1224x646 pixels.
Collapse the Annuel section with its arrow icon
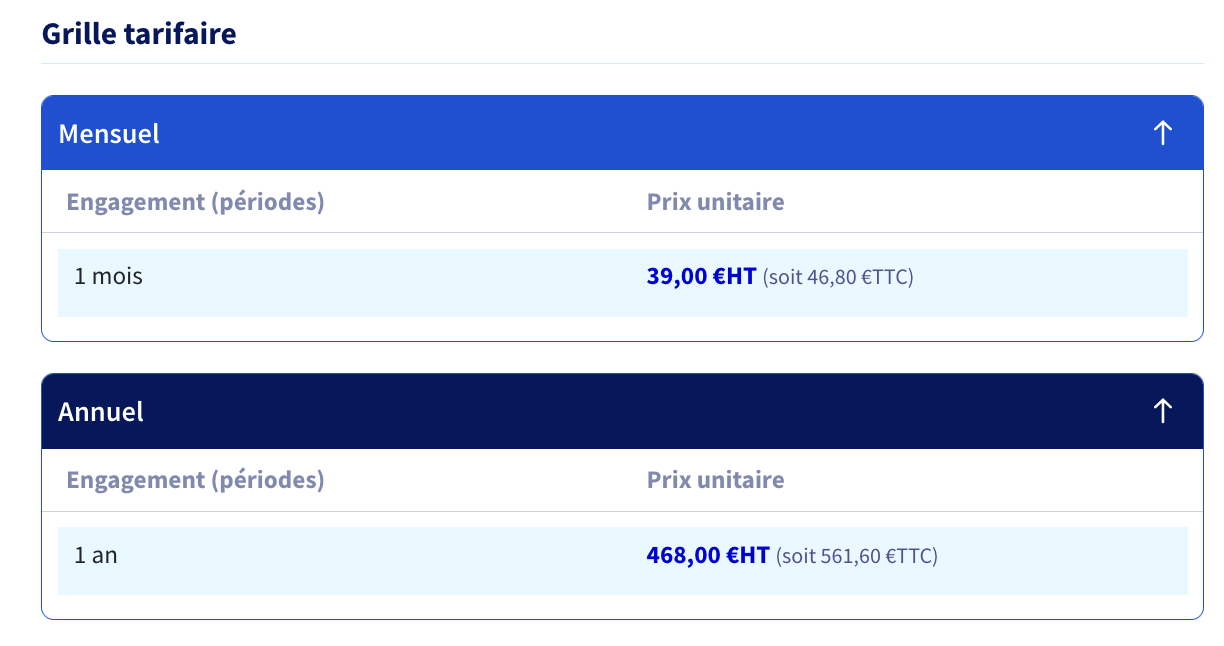(1162, 411)
